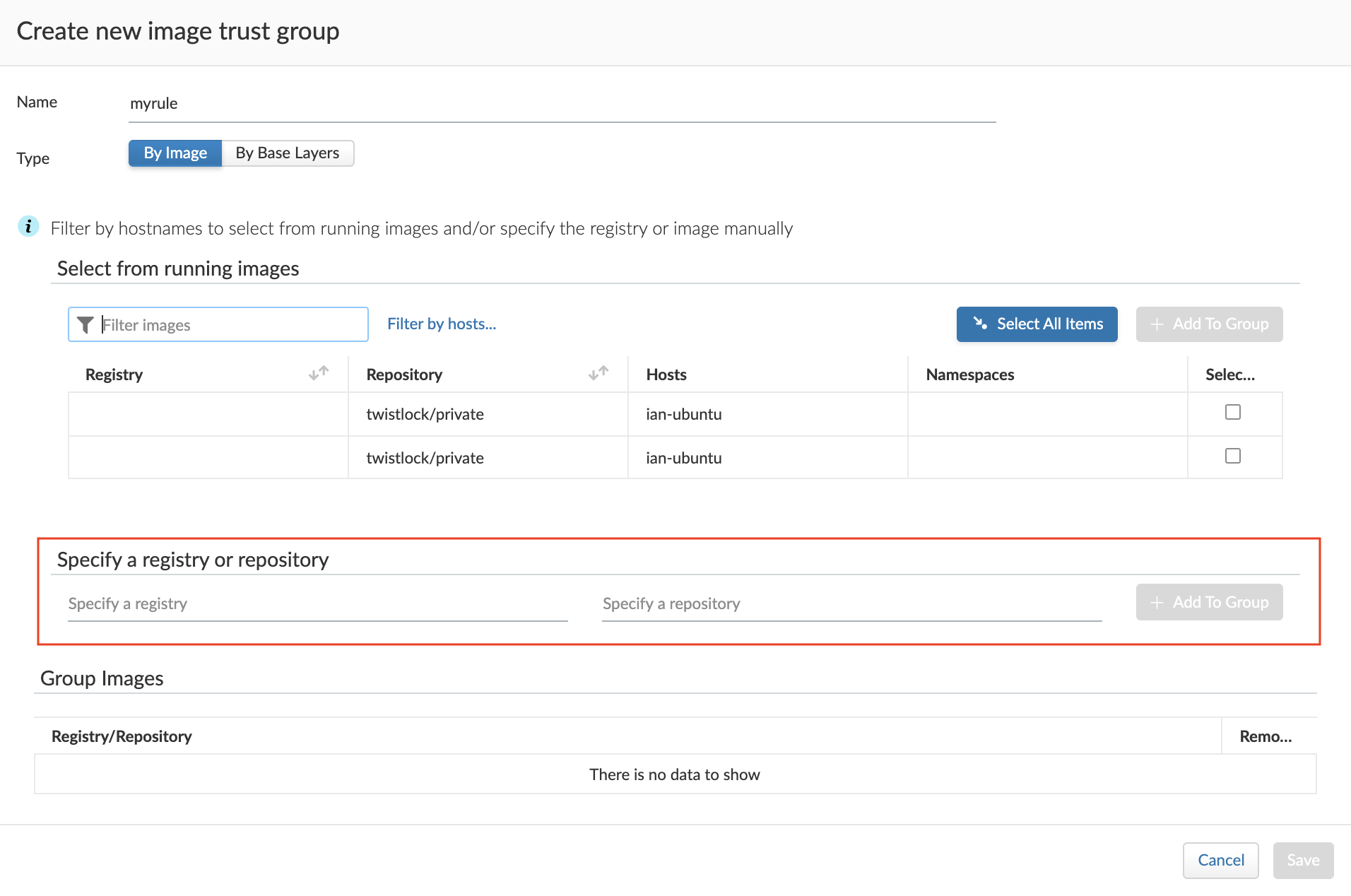Click the info icon beside the filter hint
1351x896 pixels.
pyautogui.click(x=28, y=227)
